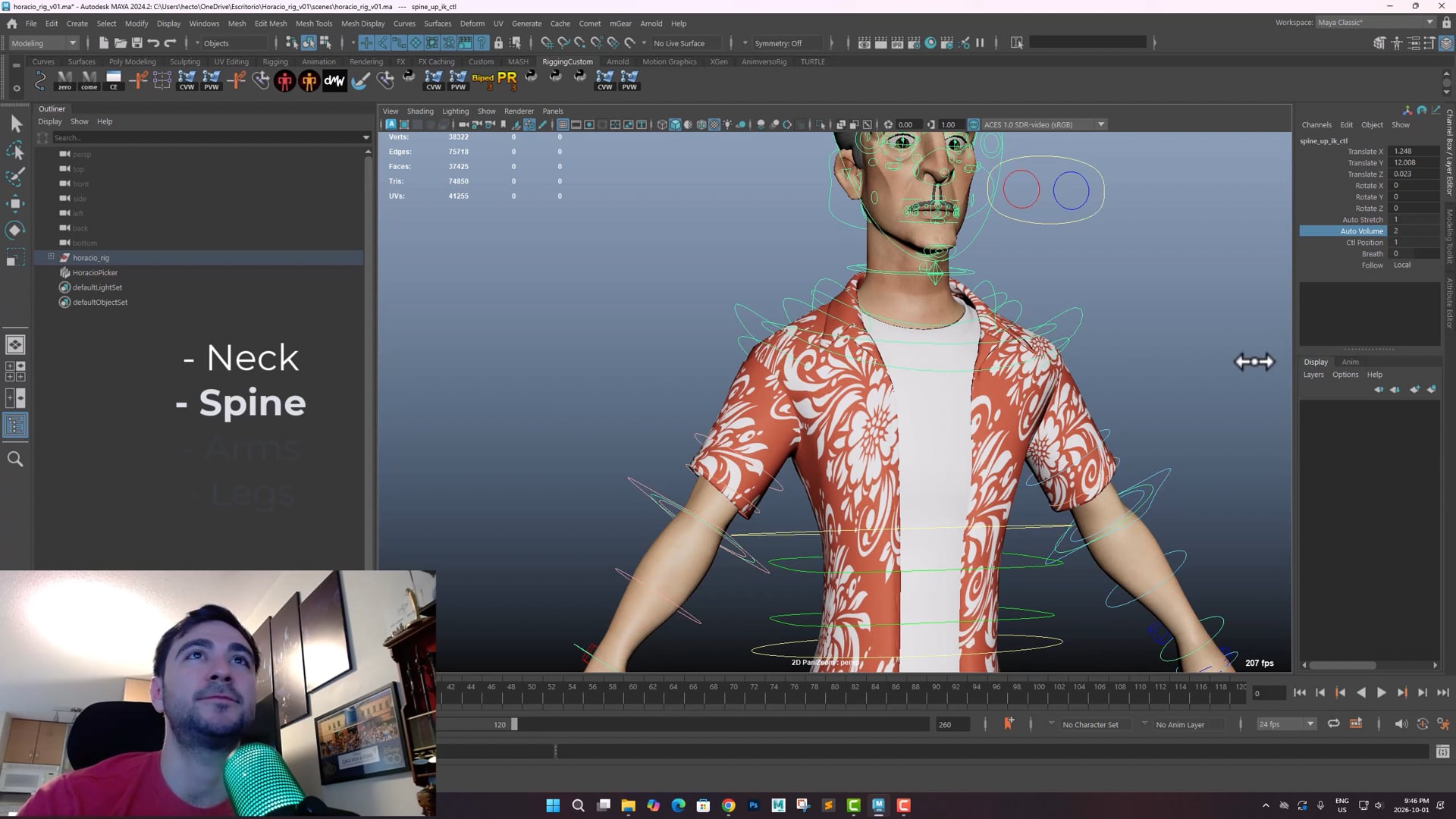Viewport: 1456px width, 819px height.
Task: Click the Pause Viewport 2.0 icon
Action: point(980,43)
